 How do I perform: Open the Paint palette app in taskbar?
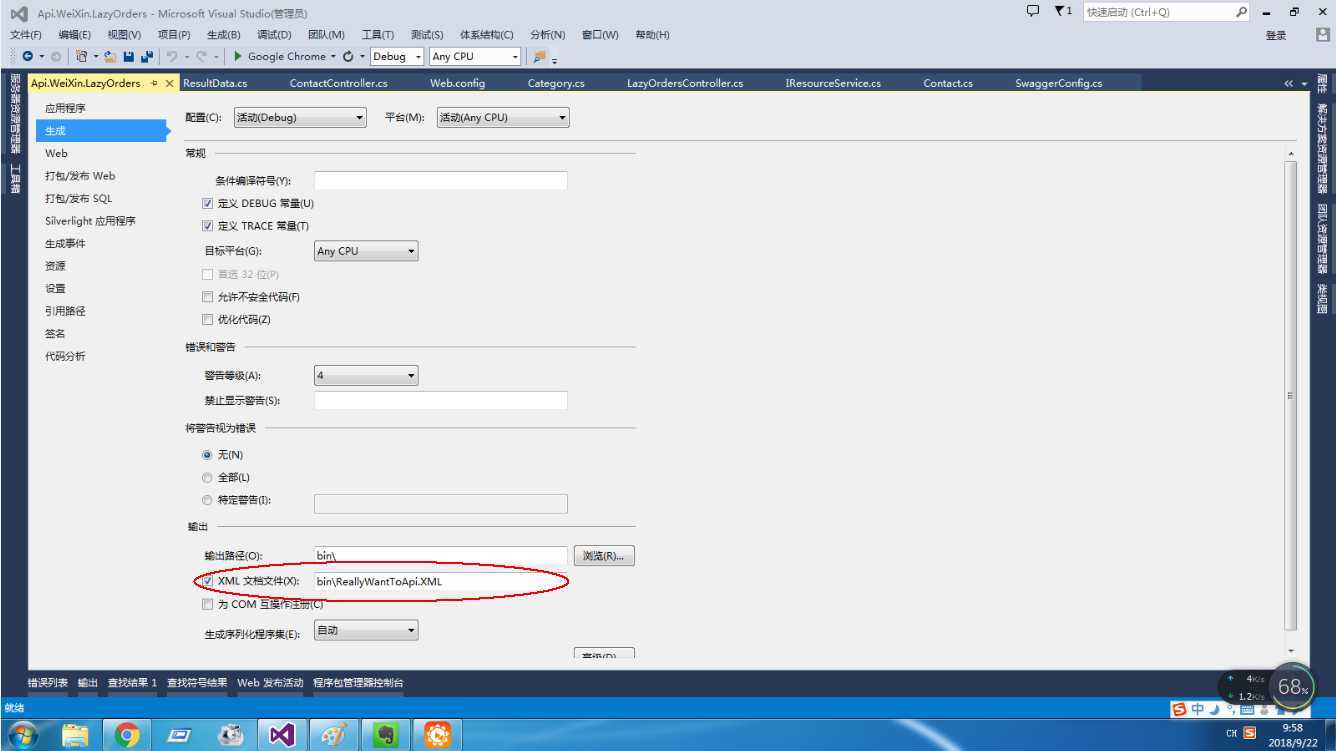coord(333,735)
